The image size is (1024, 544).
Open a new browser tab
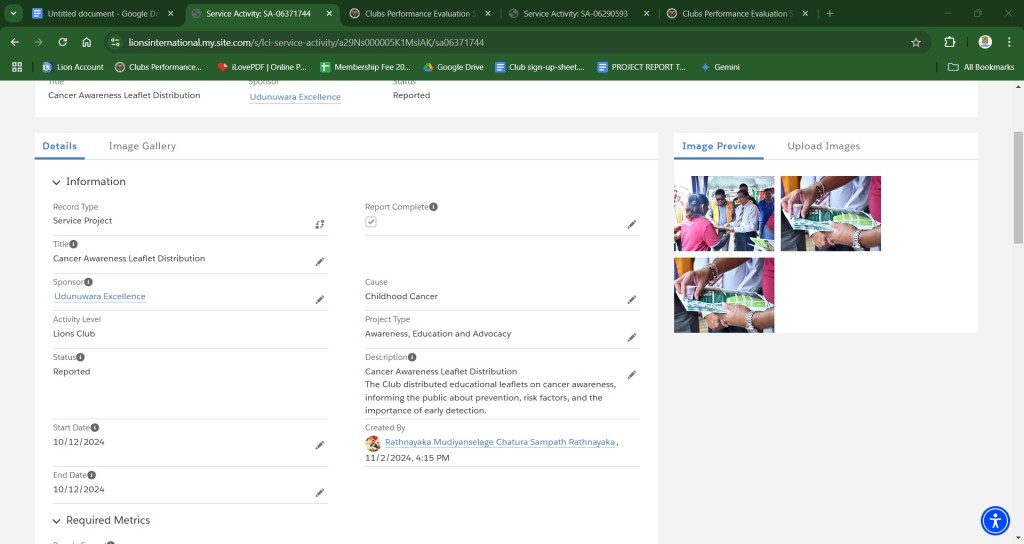(829, 14)
